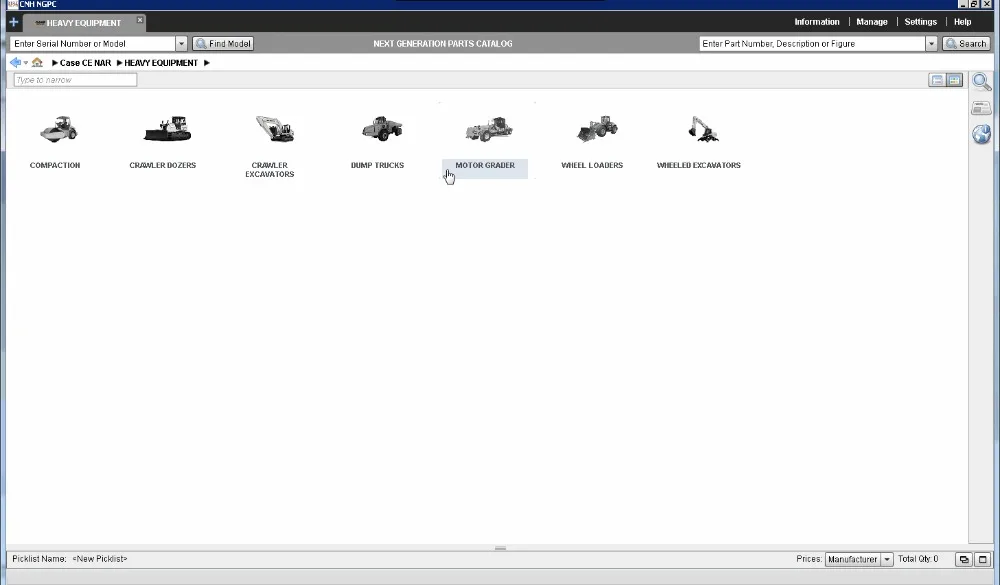Click the <New Picklist> name text
This screenshot has width=1000, height=585.
99,559
